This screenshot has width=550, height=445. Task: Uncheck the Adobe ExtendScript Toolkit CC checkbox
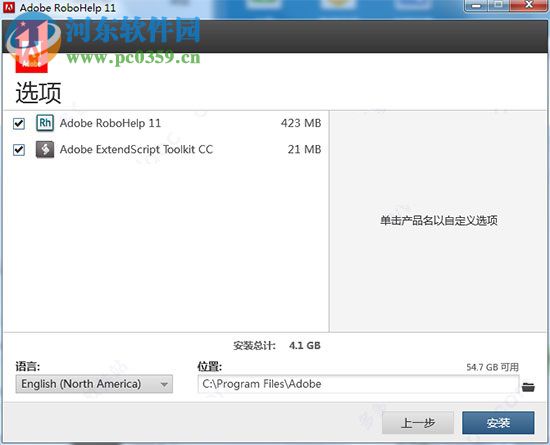tap(19, 150)
